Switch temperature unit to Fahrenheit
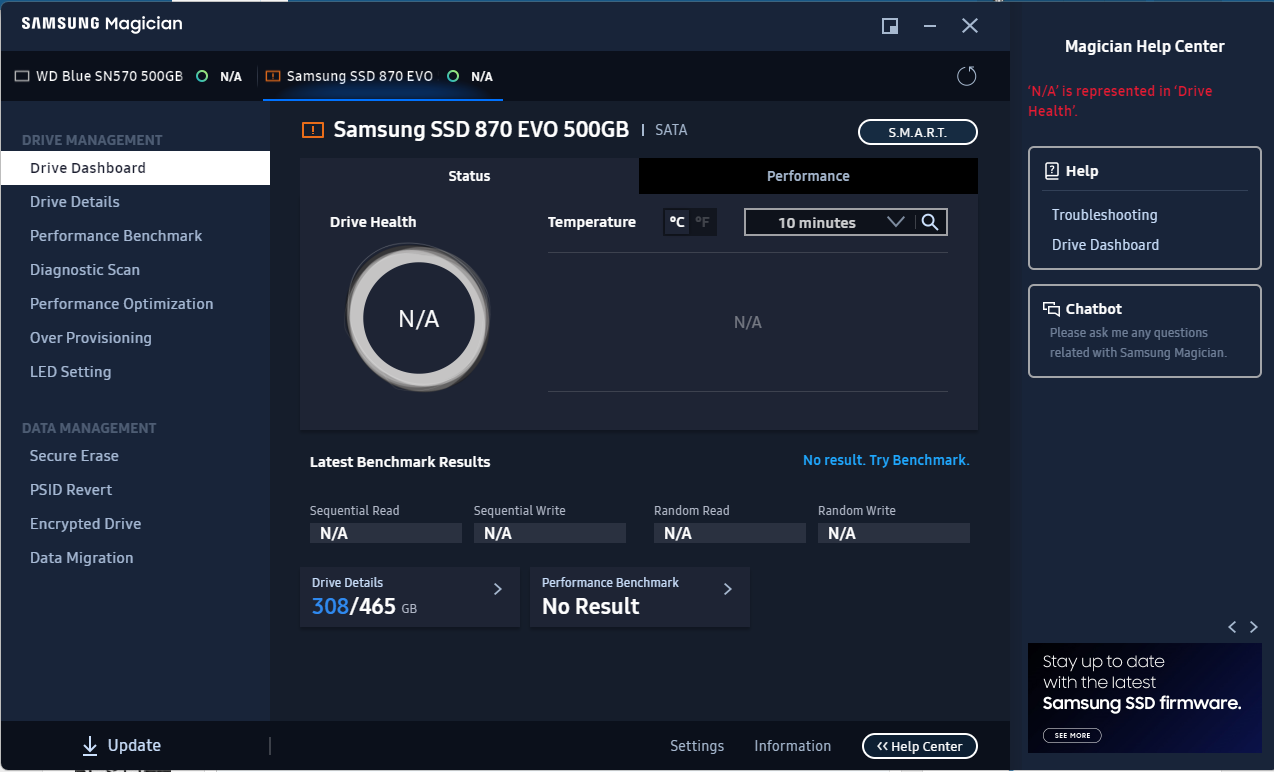The image size is (1274, 772). (703, 222)
